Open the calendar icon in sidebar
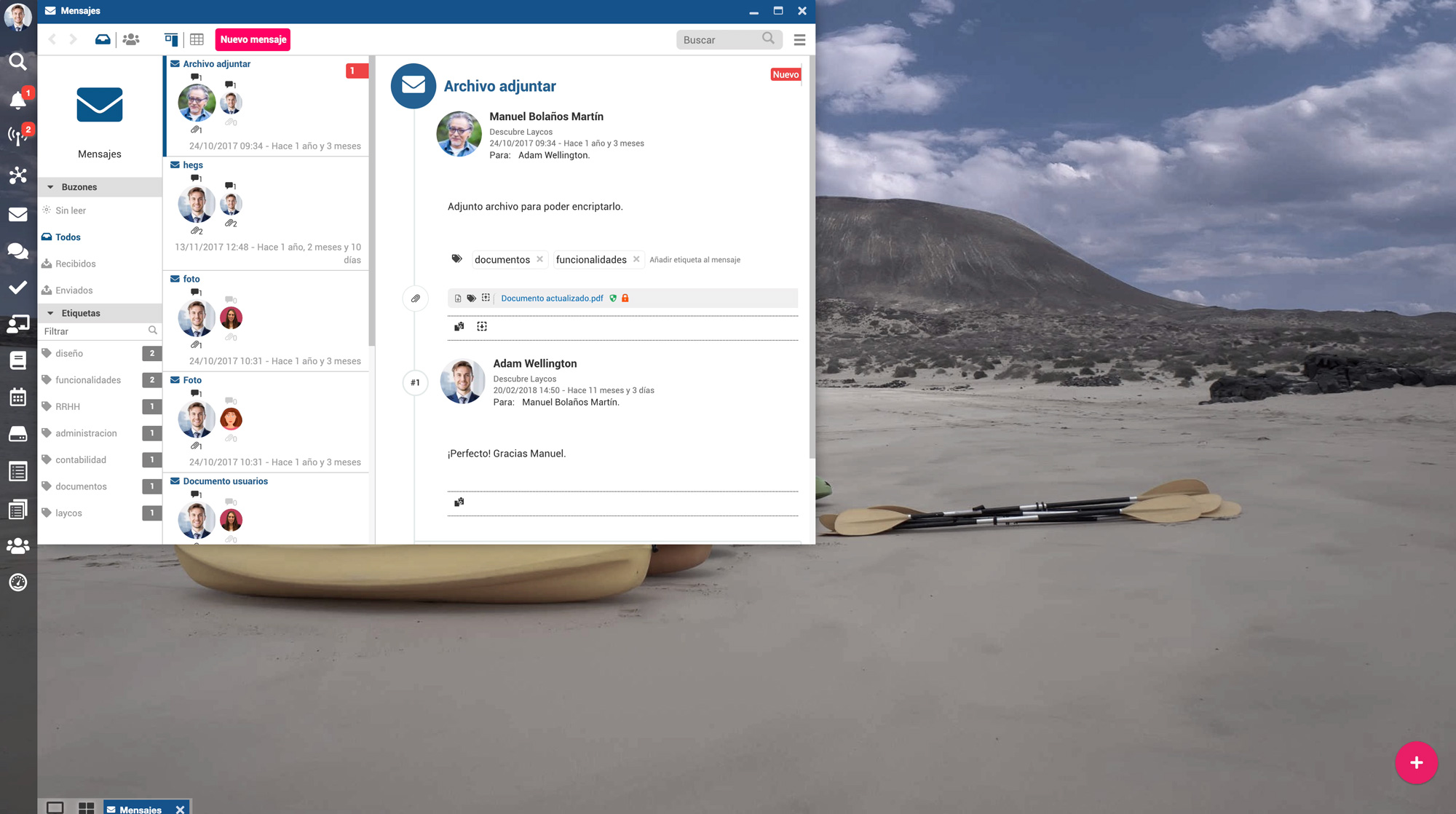Screen dimensions: 1456x814 click(18, 397)
